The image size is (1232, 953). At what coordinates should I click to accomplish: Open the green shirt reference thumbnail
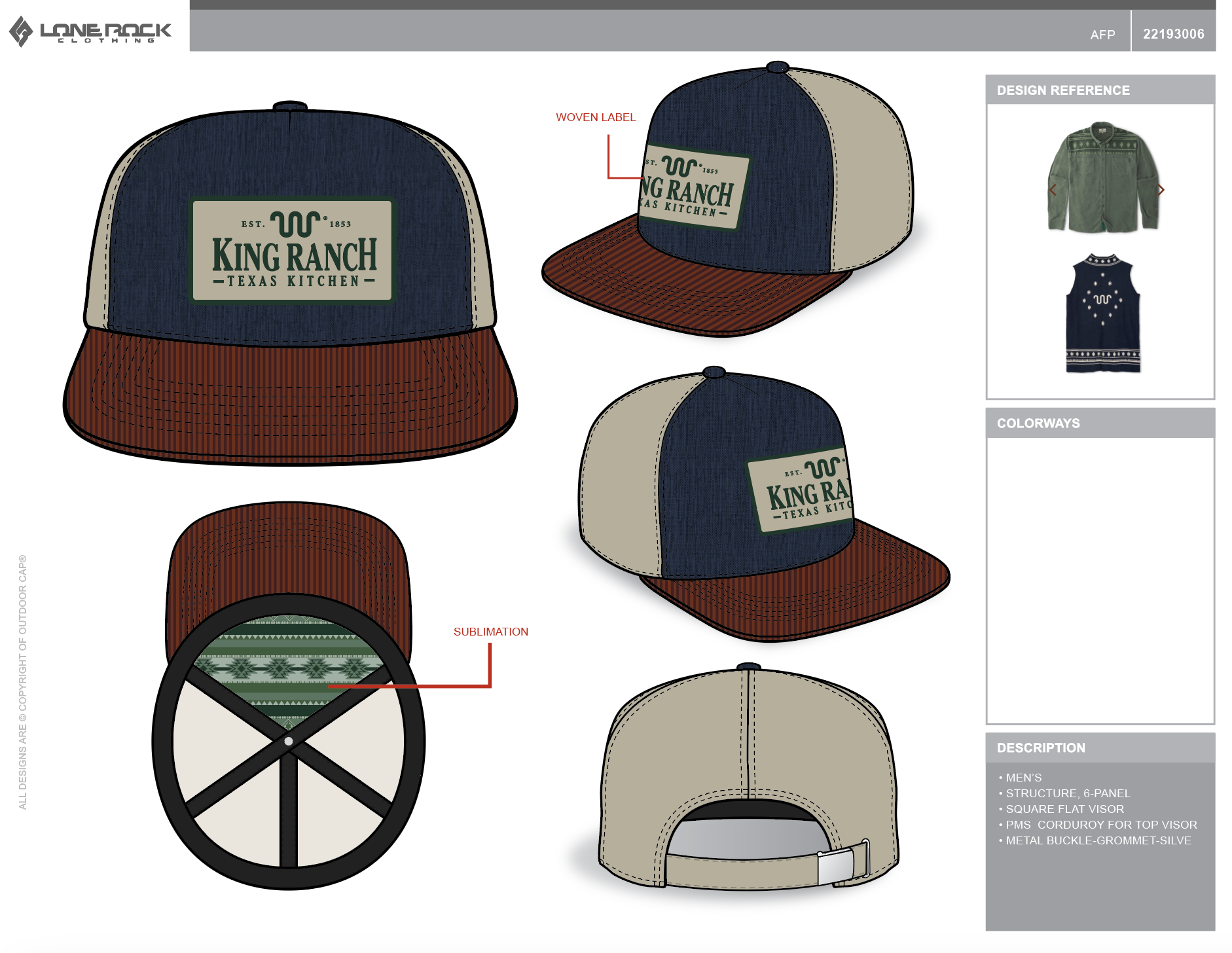1104,177
